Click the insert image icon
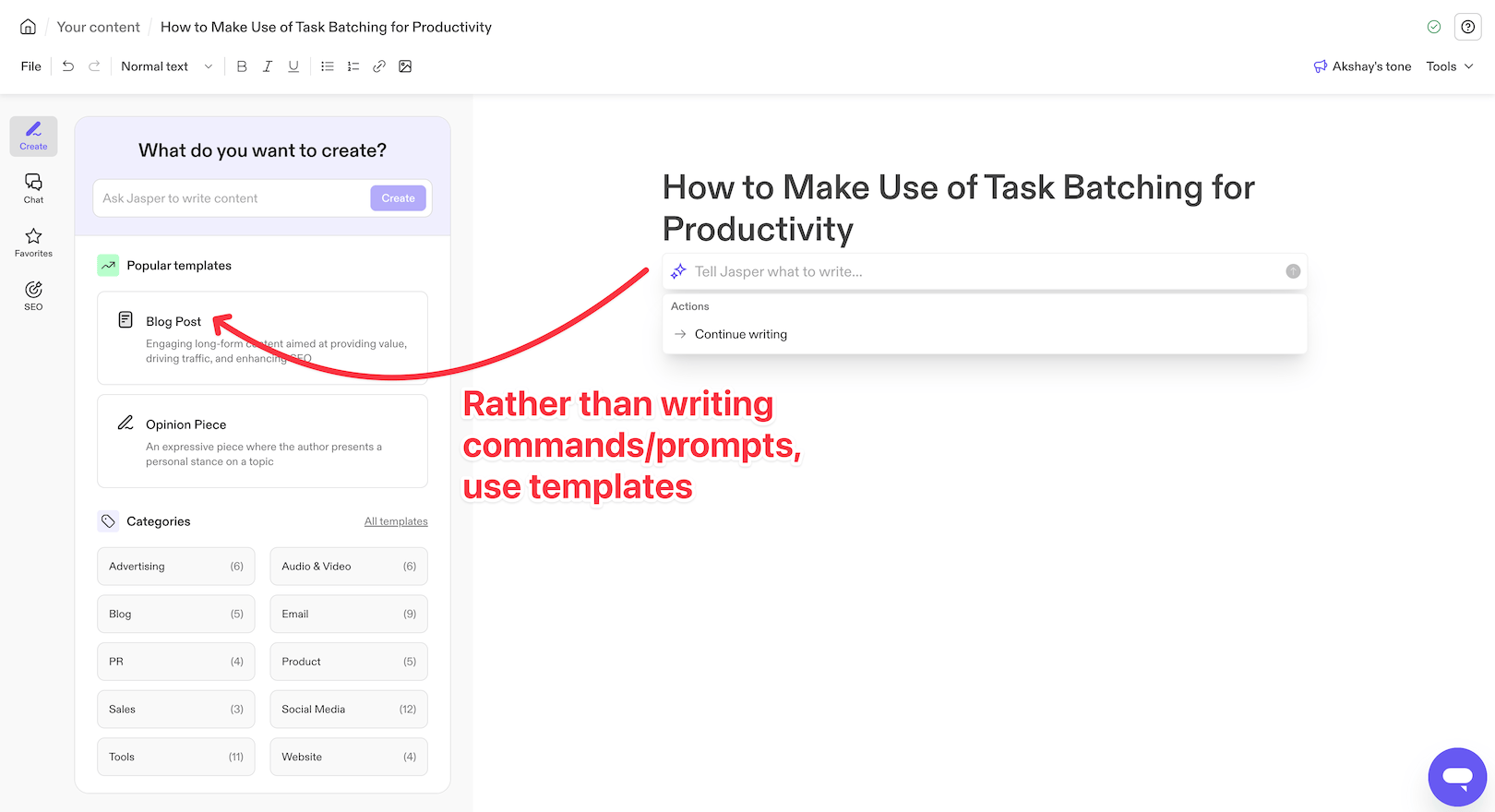 (x=405, y=66)
